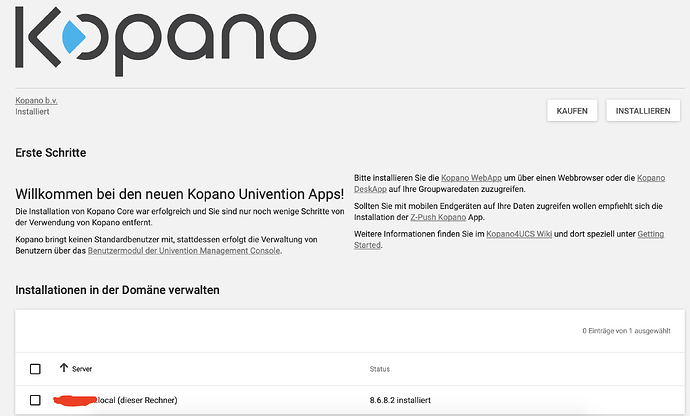690x416 pixels.
Task: Sort by Server column arrow
Action: click(x=64, y=368)
